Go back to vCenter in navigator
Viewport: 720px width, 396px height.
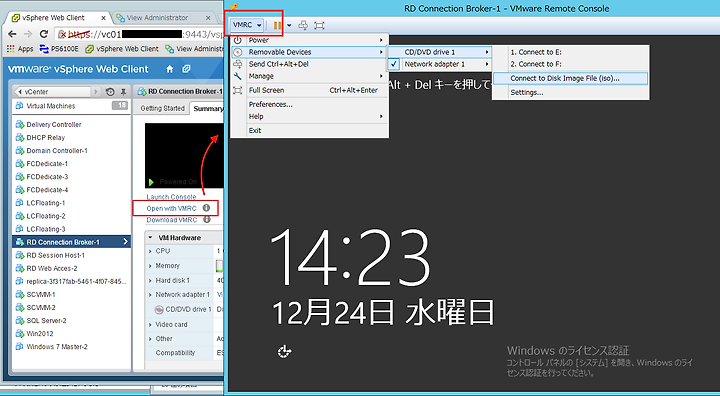click(52, 91)
